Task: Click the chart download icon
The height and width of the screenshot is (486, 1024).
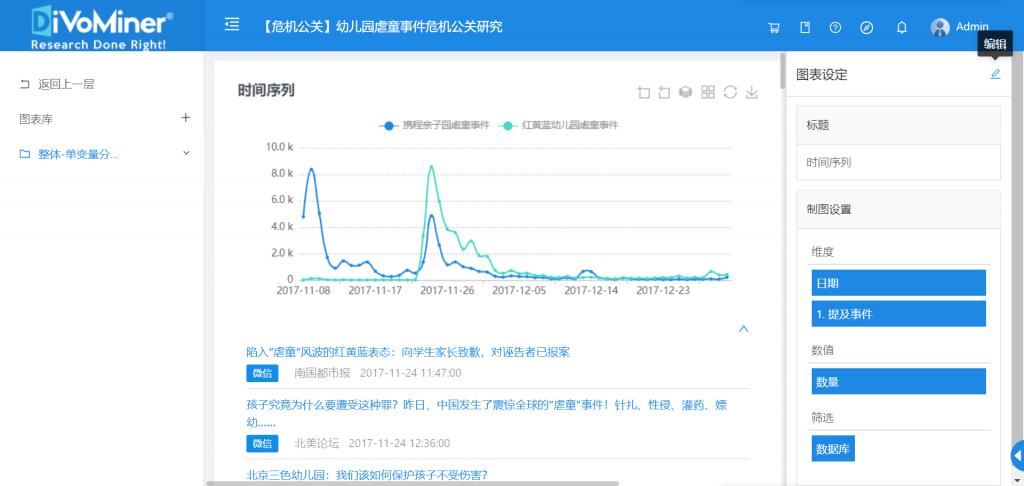Action: click(752, 92)
